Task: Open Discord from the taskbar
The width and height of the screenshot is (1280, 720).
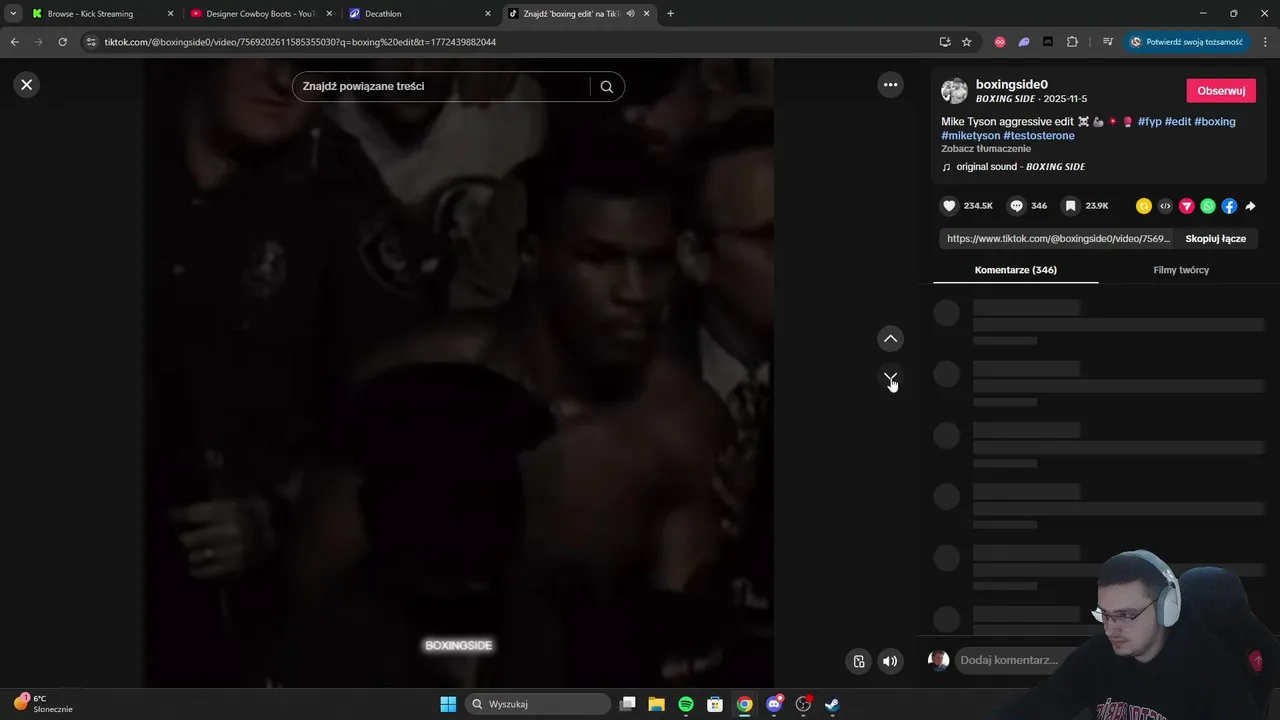Action: pos(773,704)
